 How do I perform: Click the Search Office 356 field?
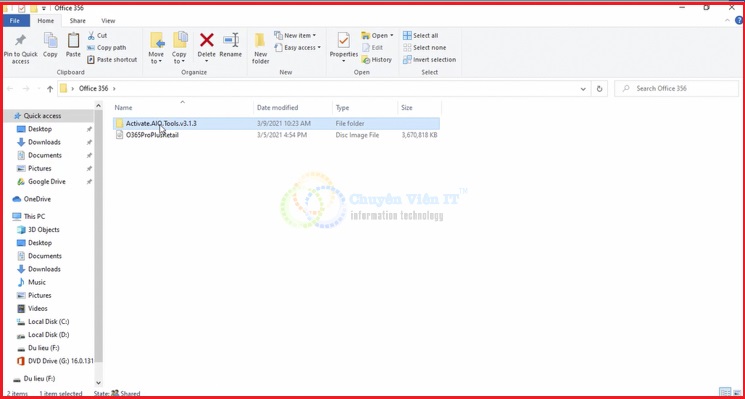pyautogui.click(x=677, y=88)
